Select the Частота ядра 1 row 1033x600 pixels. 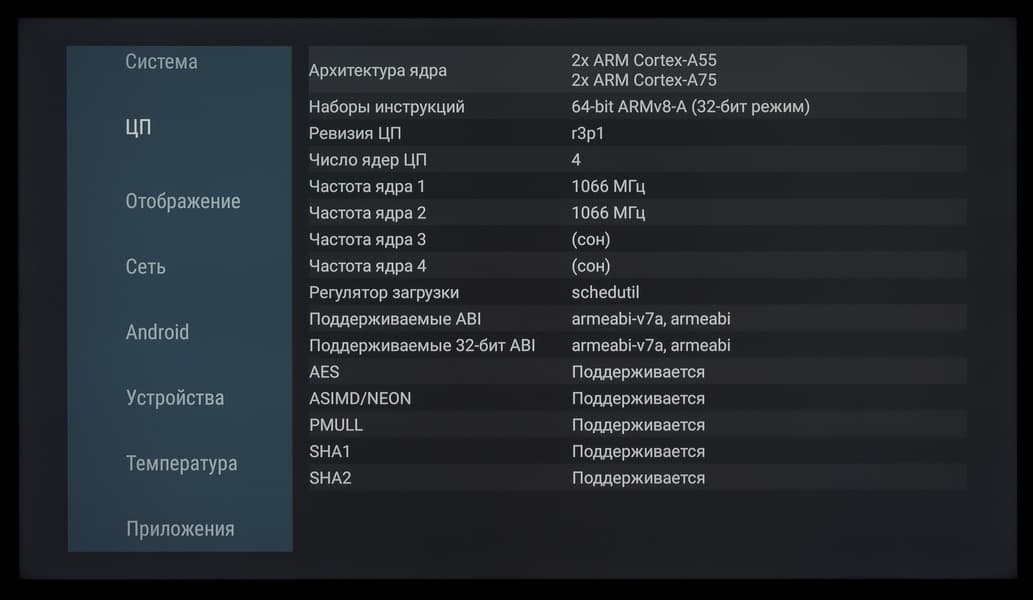point(637,186)
